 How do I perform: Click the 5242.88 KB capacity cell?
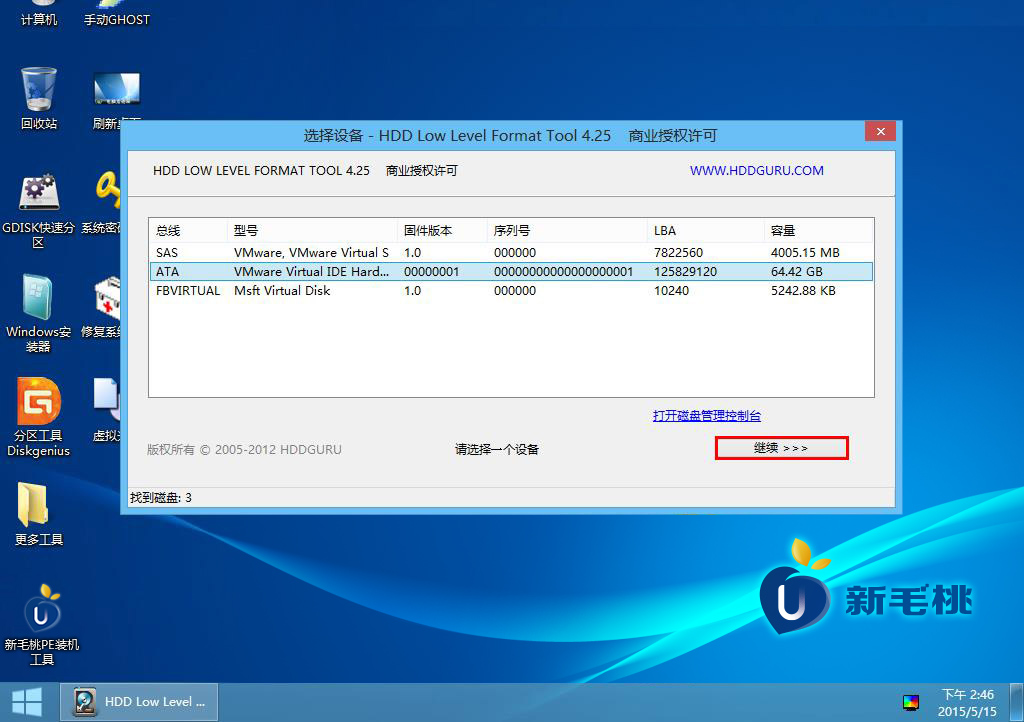803,290
